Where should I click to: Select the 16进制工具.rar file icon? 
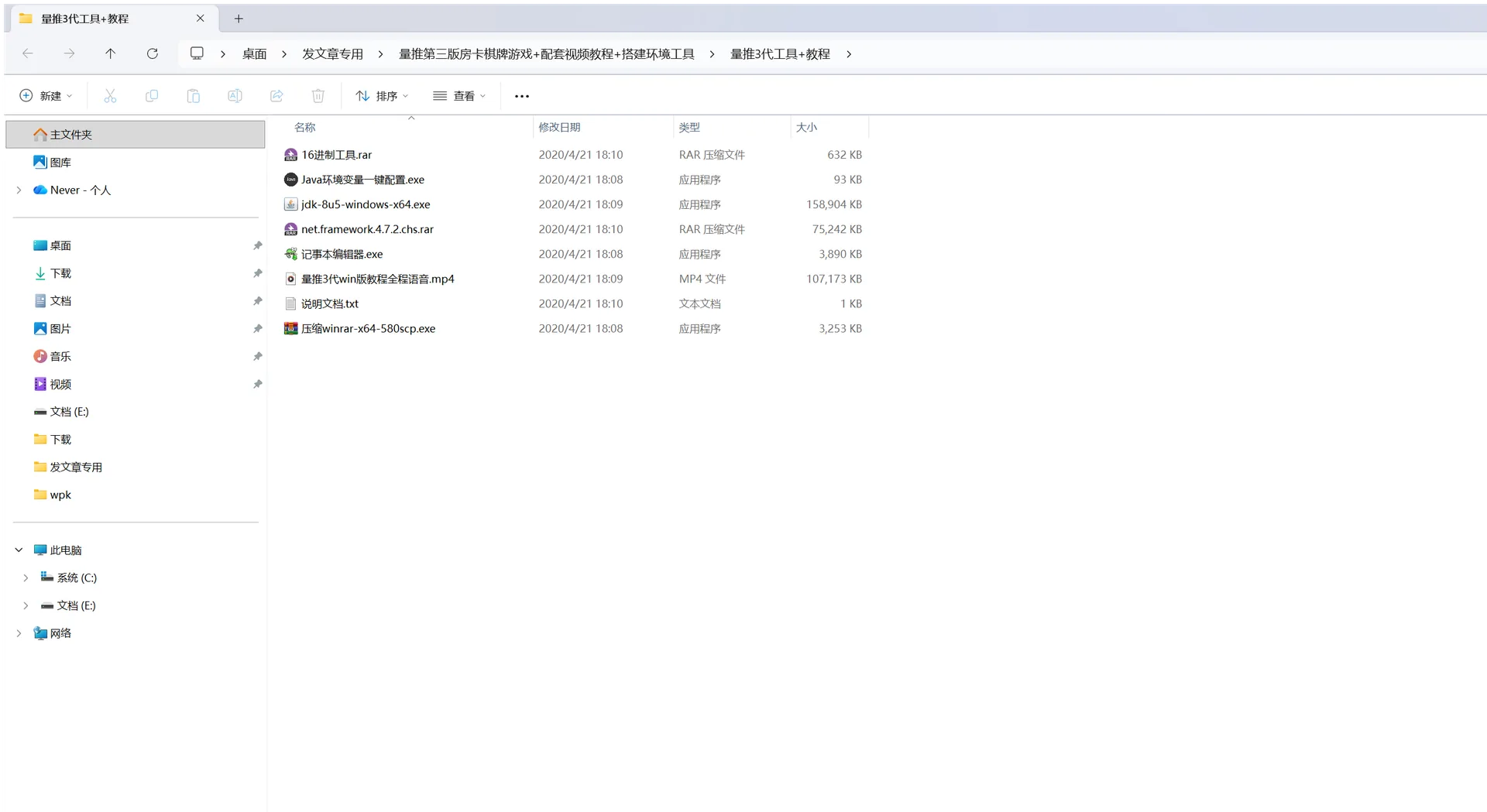coord(290,155)
